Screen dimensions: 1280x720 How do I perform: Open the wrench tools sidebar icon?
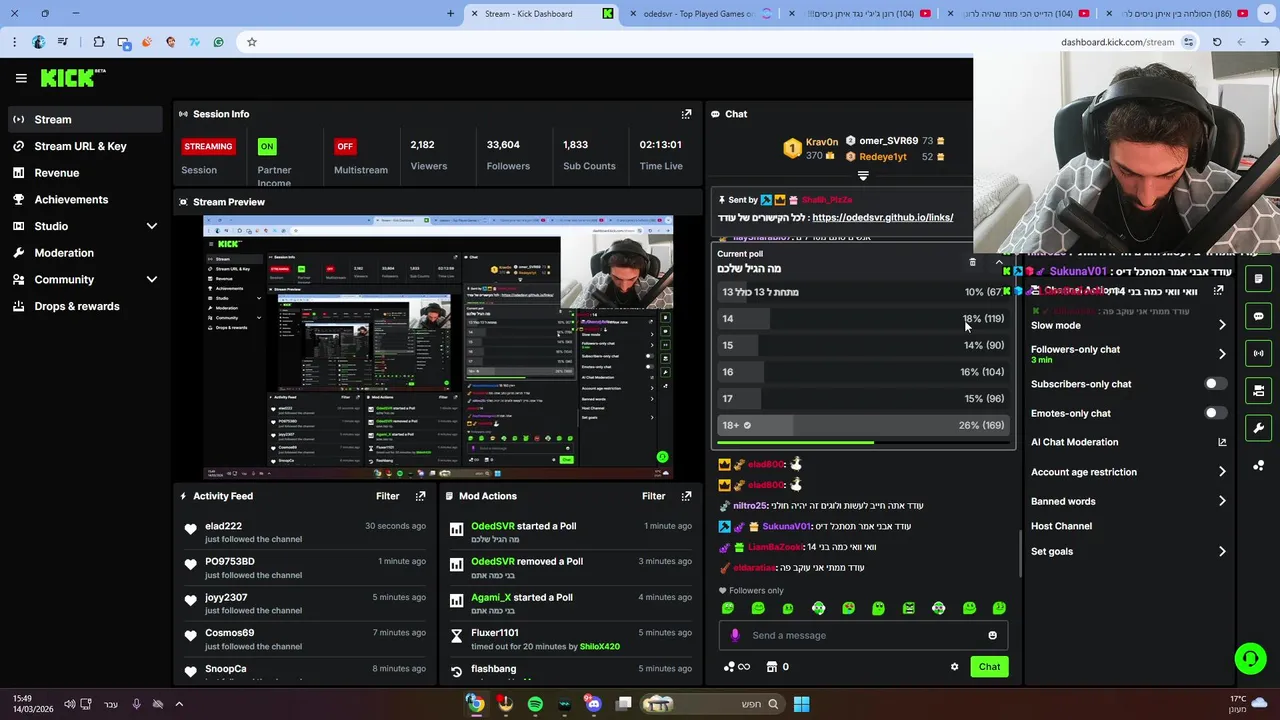point(1258,428)
